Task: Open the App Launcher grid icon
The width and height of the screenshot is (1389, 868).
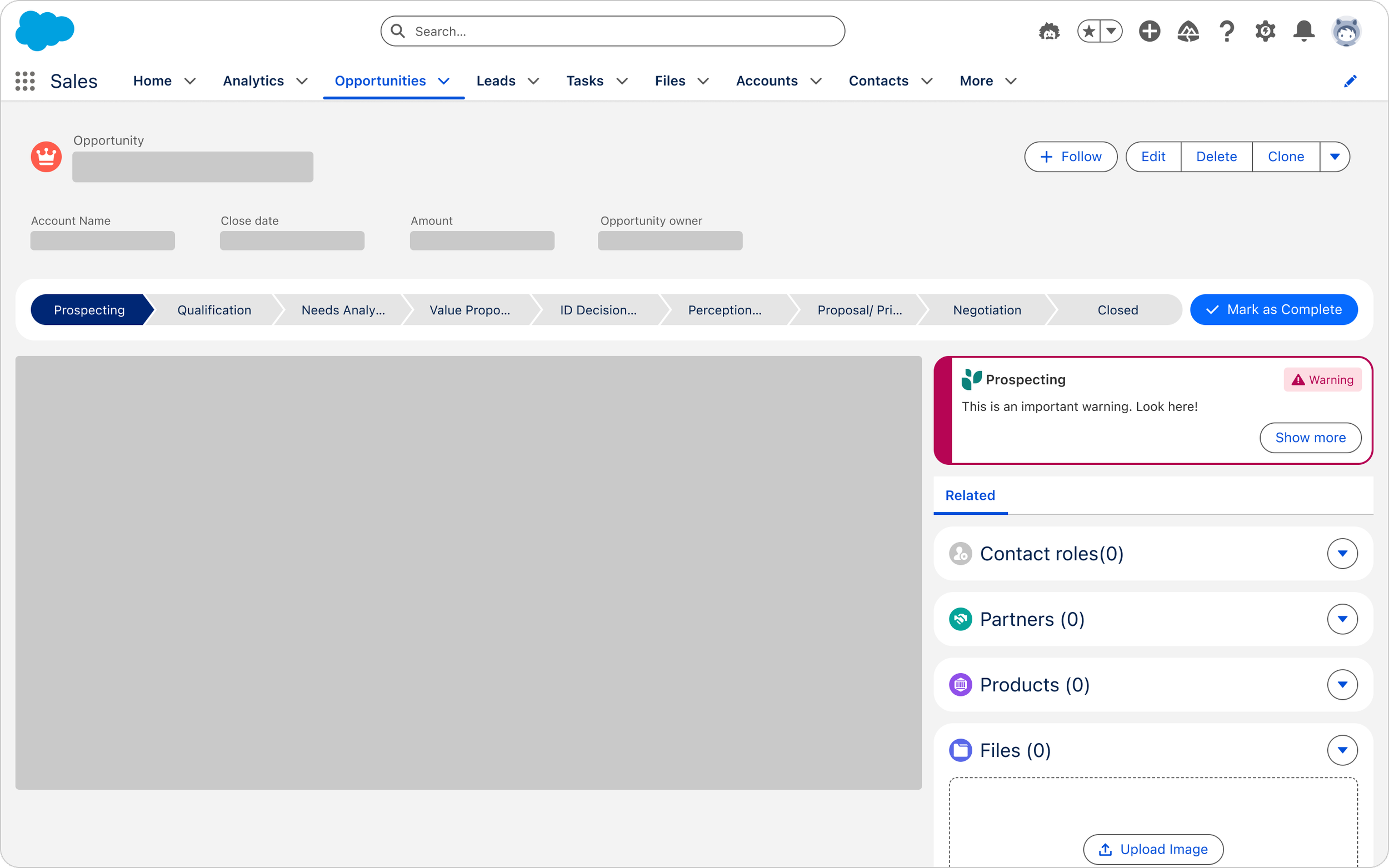Action: click(x=24, y=81)
